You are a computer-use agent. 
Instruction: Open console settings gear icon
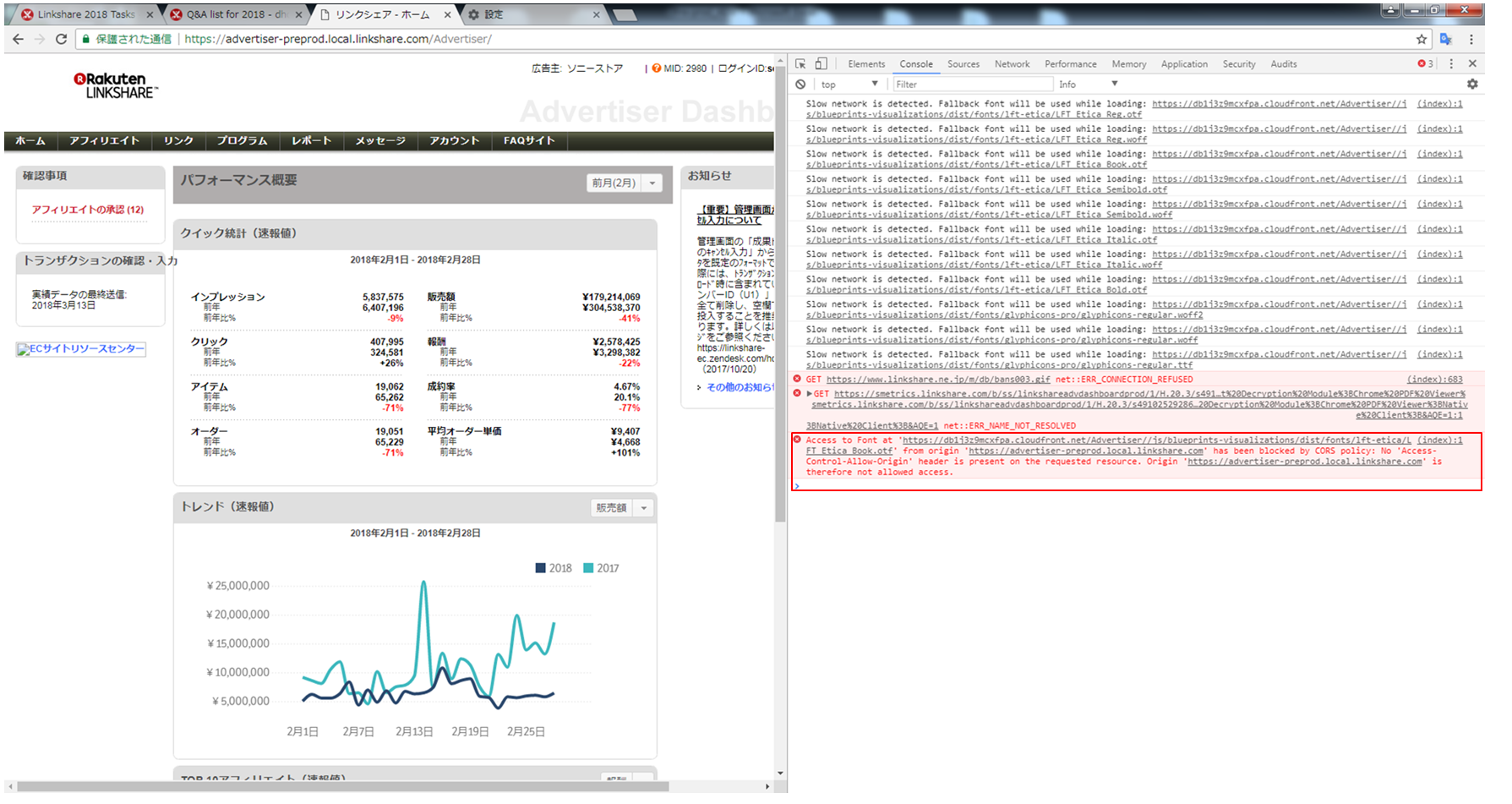click(x=1472, y=85)
